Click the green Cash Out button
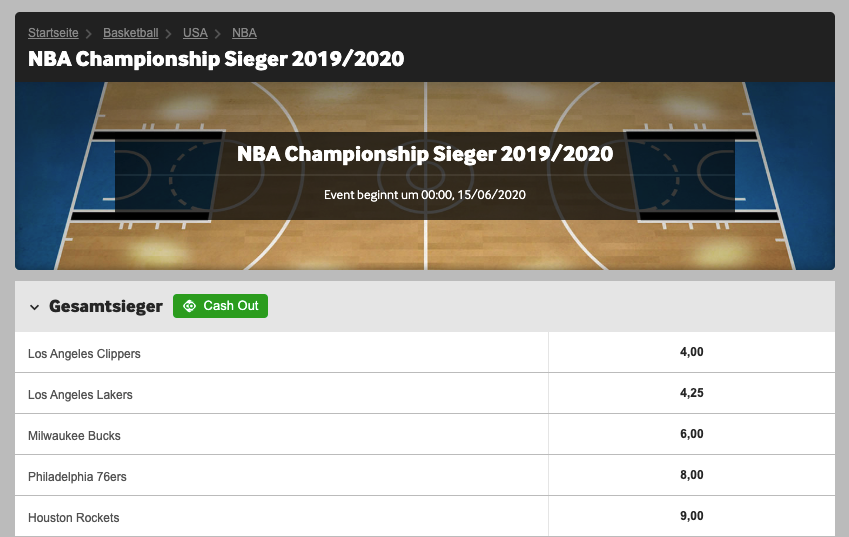849x537 pixels. [x=220, y=306]
